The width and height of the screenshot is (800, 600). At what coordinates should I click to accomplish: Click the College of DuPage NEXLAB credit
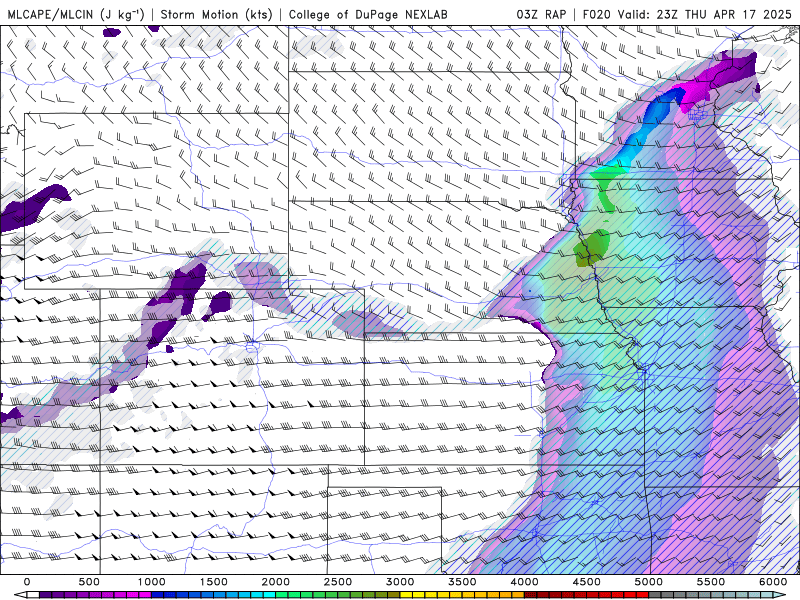click(x=368, y=14)
